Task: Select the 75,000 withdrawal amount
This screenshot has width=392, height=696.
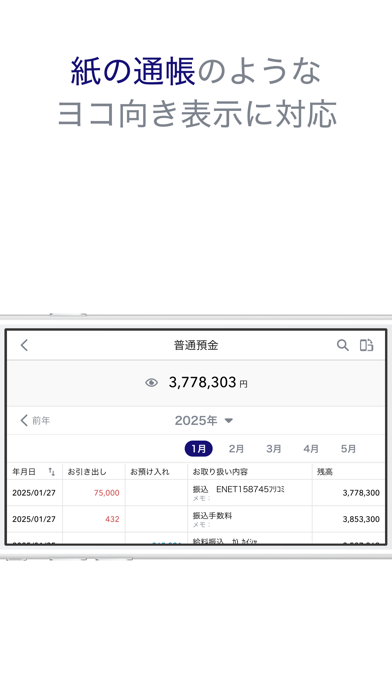Action: coord(107,493)
